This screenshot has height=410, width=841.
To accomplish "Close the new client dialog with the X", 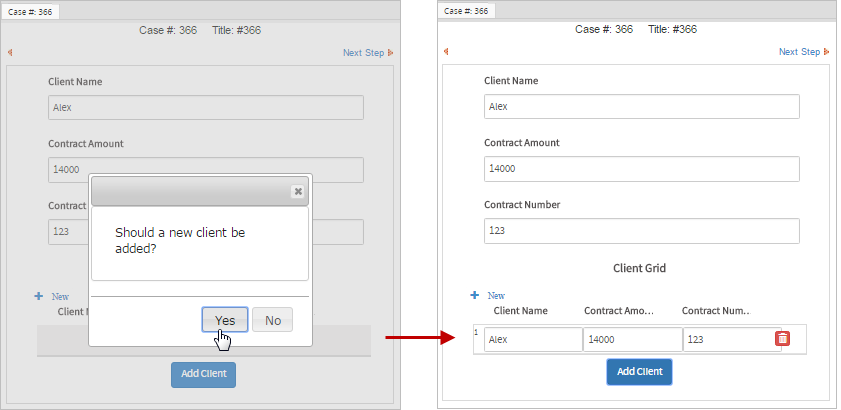I will (297, 191).
